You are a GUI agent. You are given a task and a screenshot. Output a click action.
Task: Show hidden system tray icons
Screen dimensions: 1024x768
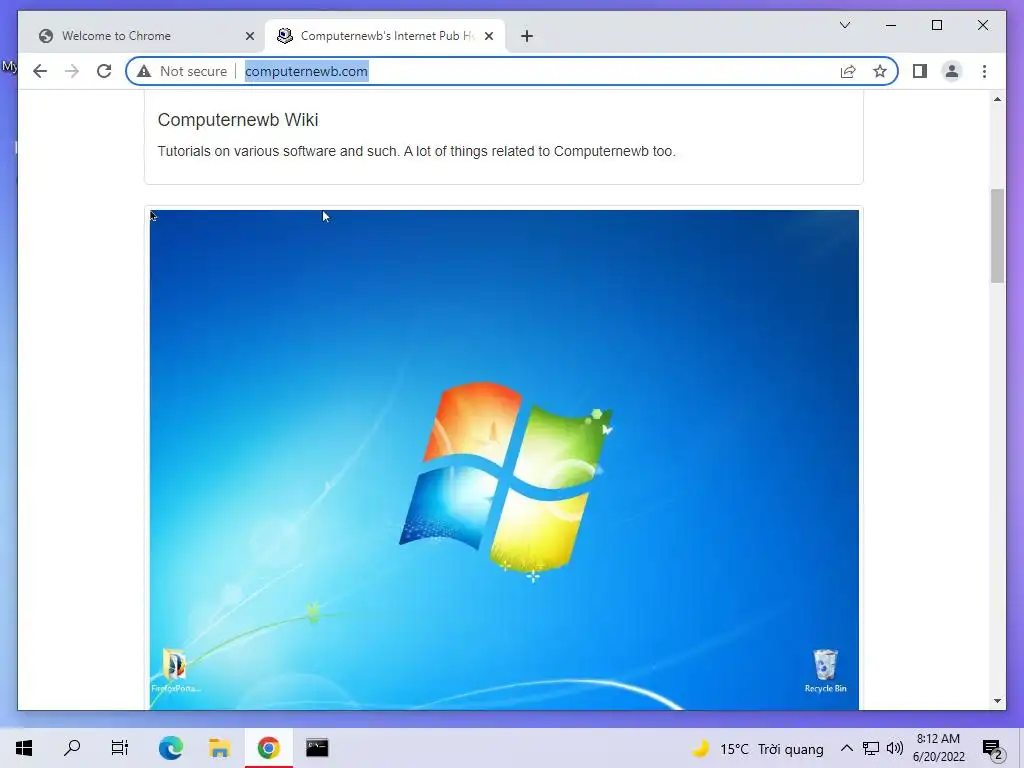point(846,748)
